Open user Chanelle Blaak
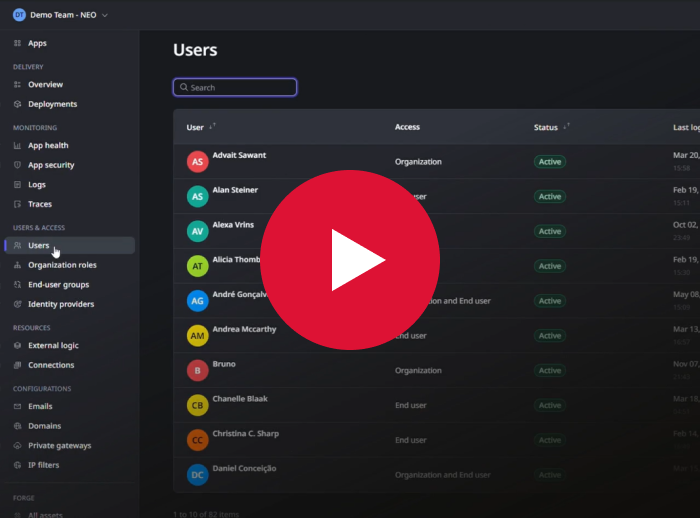This screenshot has width=700, height=518. (x=240, y=399)
